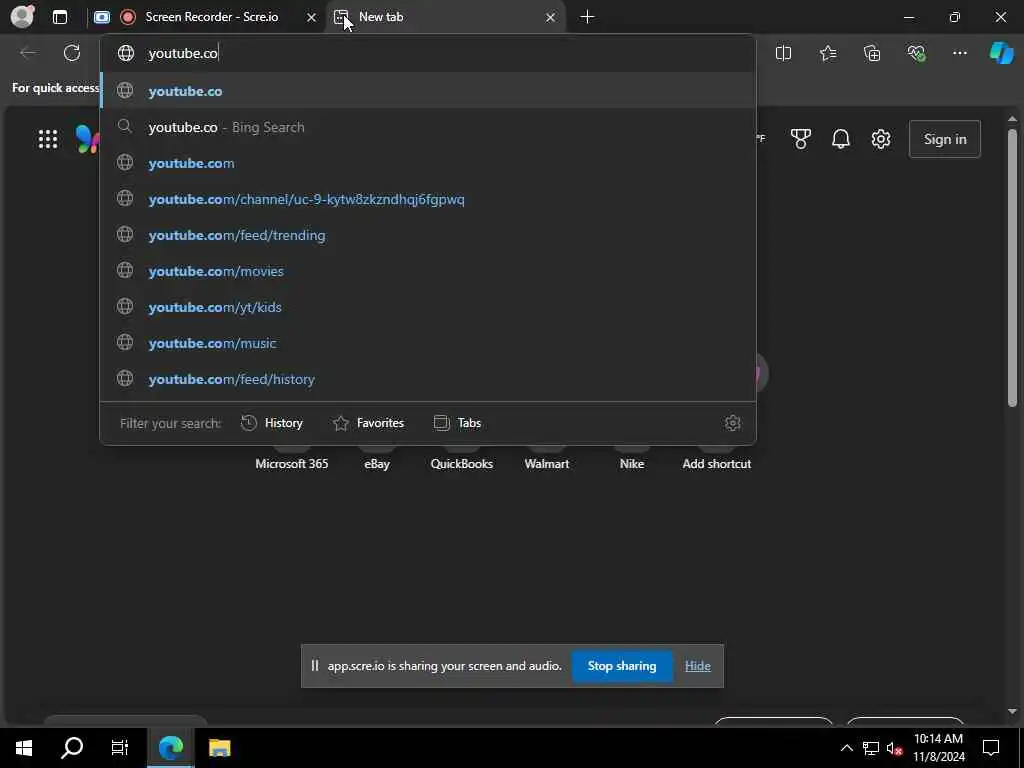Open split screen icon in toolbar
The width and height of the screenshot is (1024, 768).
click(783, 53)
